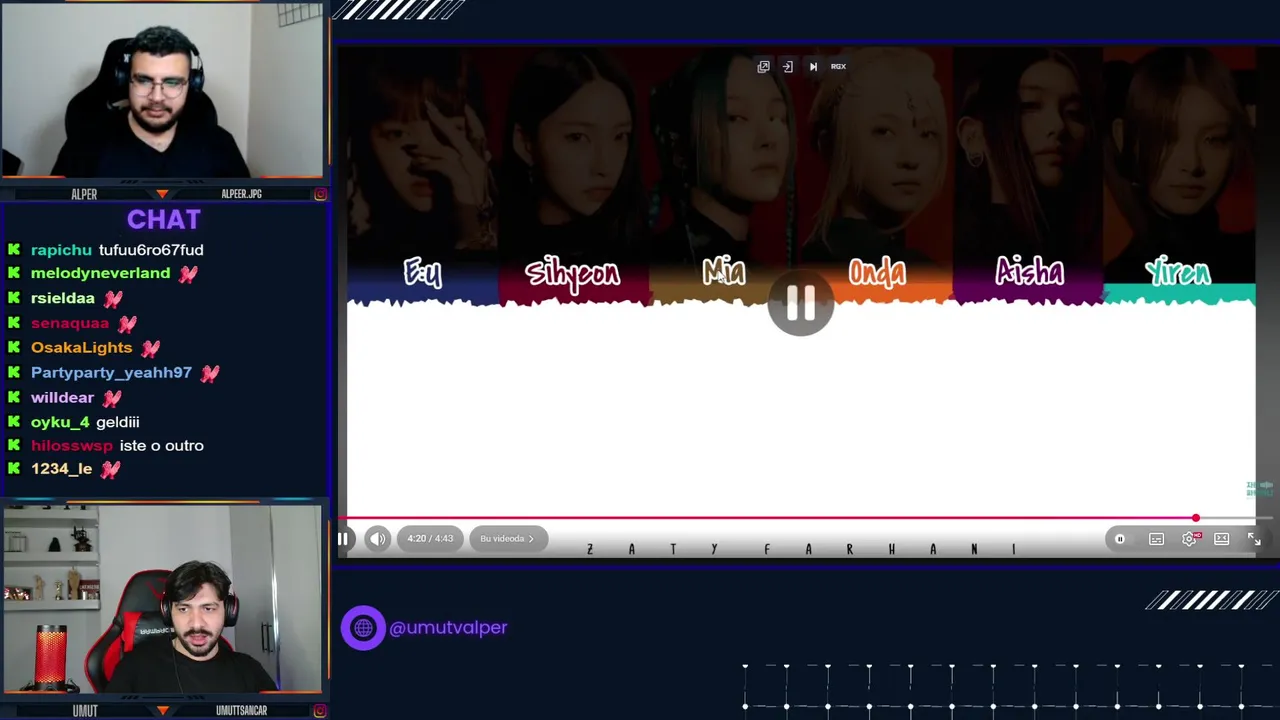
Task: Click the pop-out window icon above video
Action: pyautogui.click(x=763, y=67)
